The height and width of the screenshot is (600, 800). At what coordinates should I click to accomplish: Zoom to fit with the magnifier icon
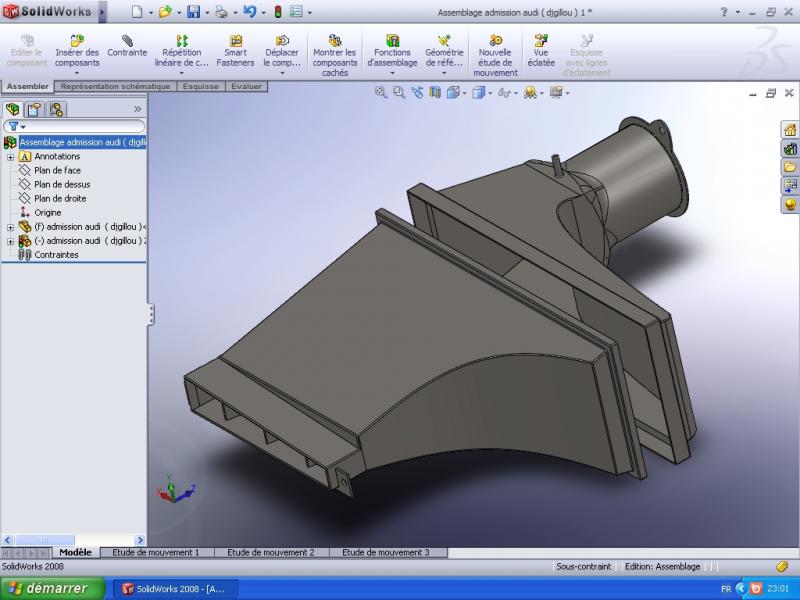[381, 92]
